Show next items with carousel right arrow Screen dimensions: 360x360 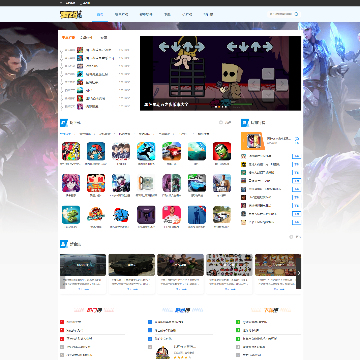point(299,273)
